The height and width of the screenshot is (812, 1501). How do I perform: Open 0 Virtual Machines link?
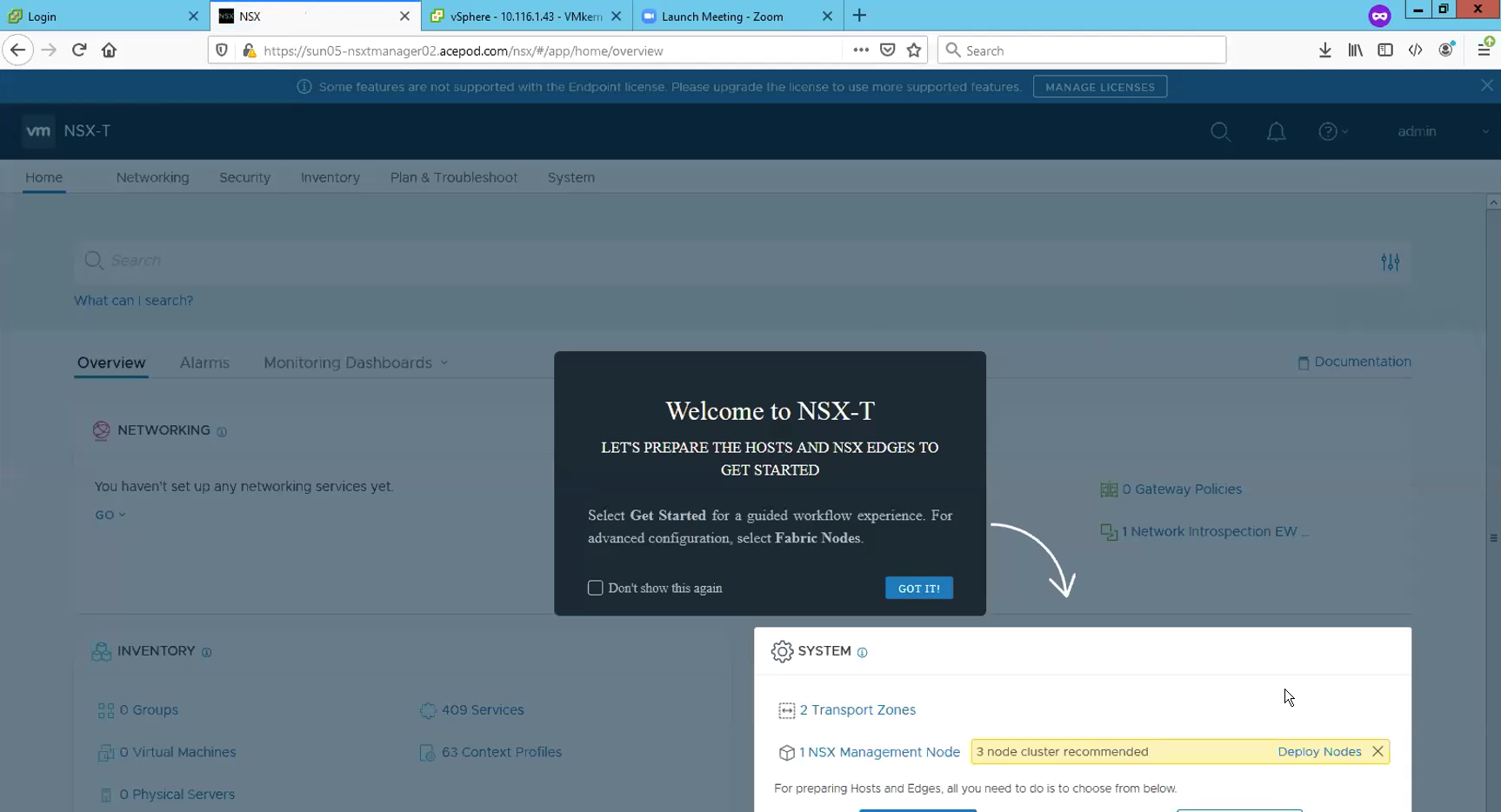177,752
